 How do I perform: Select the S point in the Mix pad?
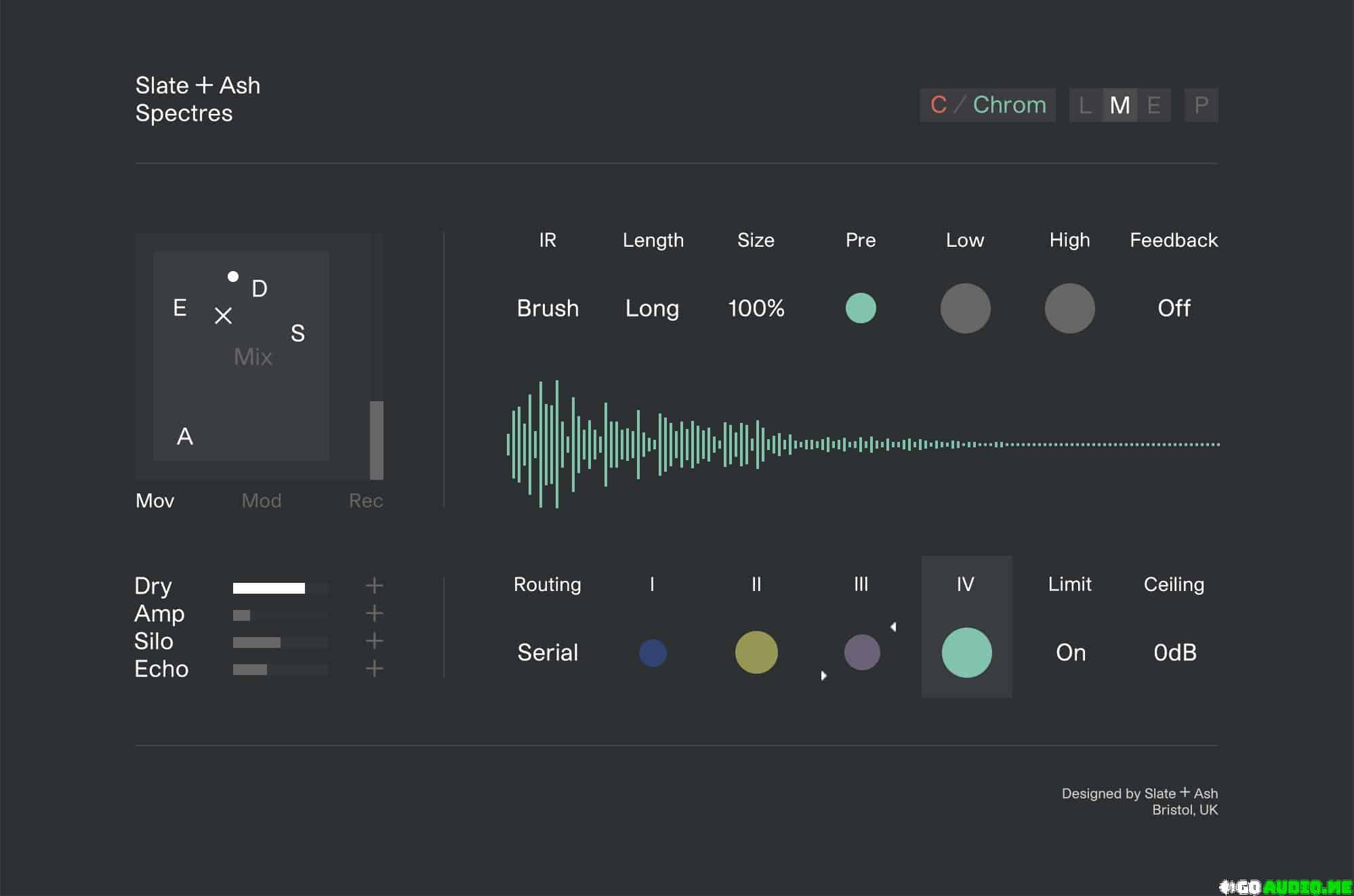click(x=298, y=333)
